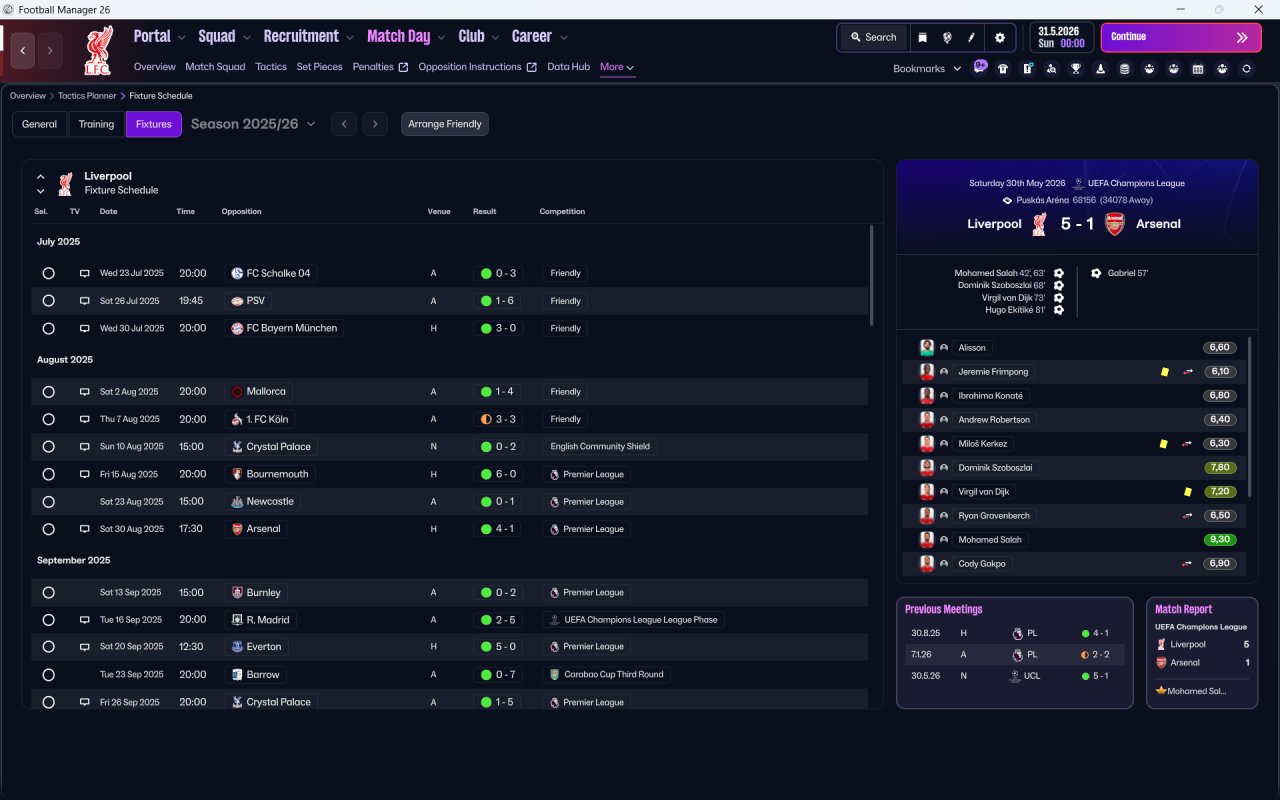
Task: Open the world globe icon in top toolbar
Action: coord(947,37)
